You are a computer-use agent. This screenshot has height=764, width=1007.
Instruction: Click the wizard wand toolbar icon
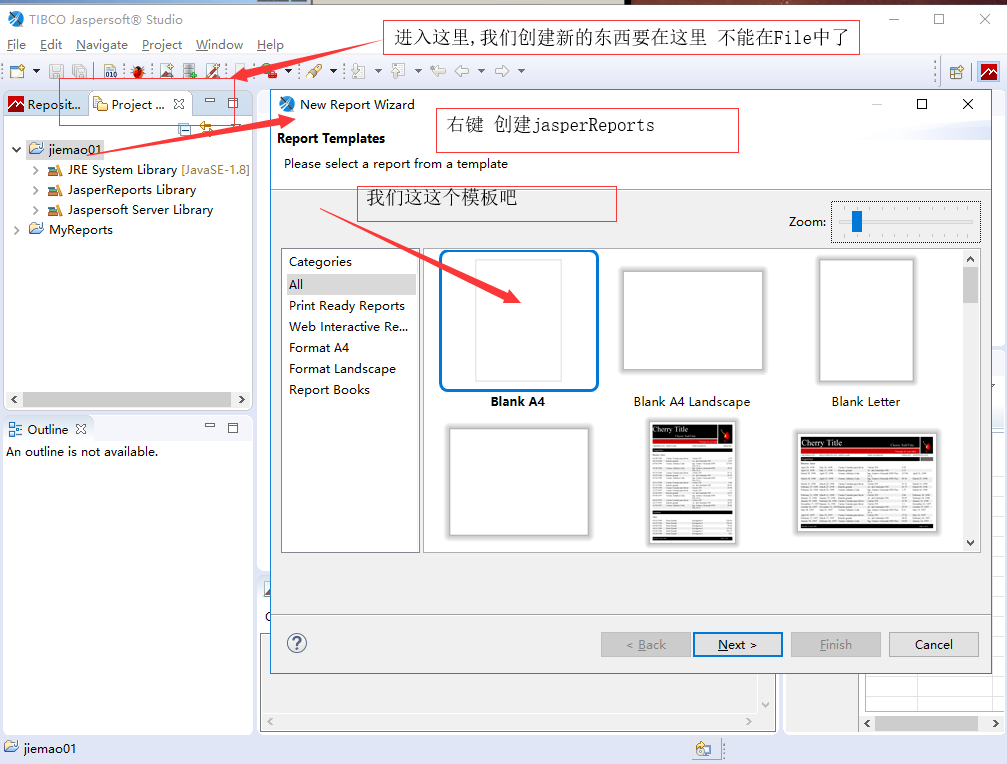coord(213,71)
